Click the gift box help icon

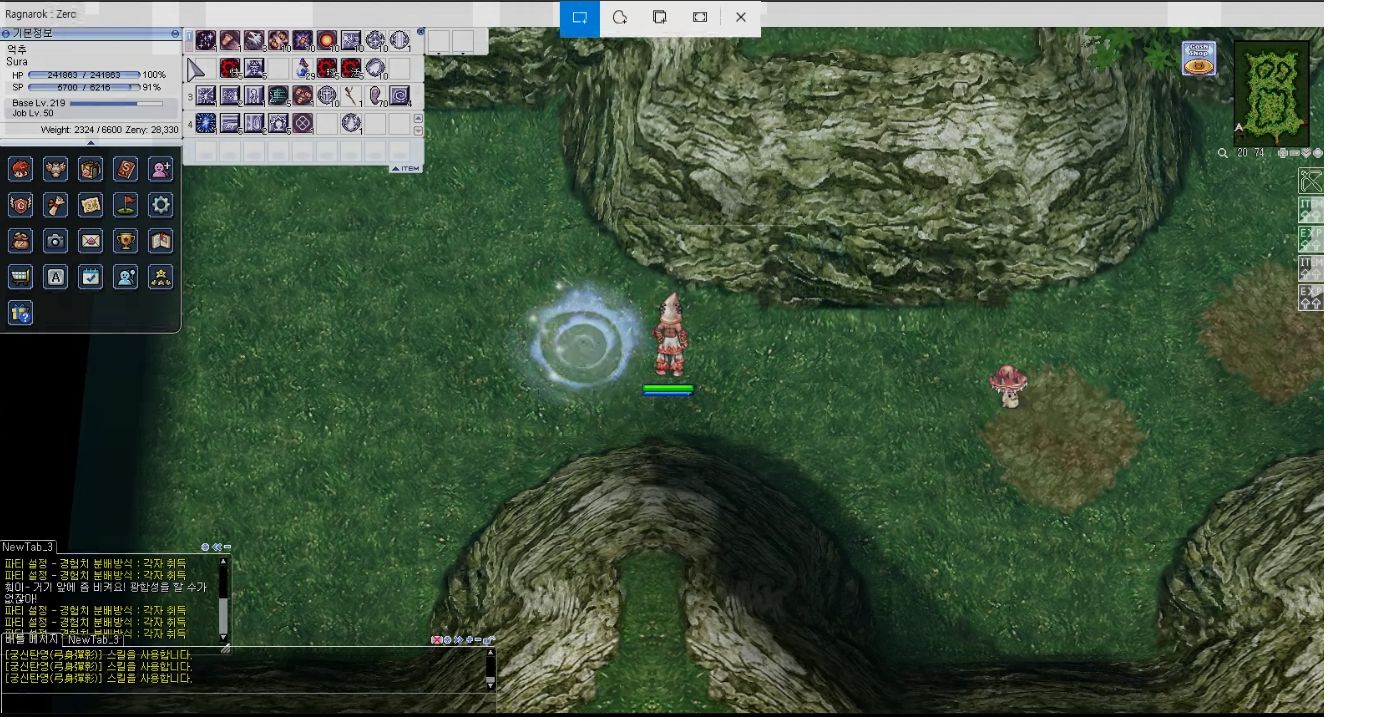coord(21,313)
